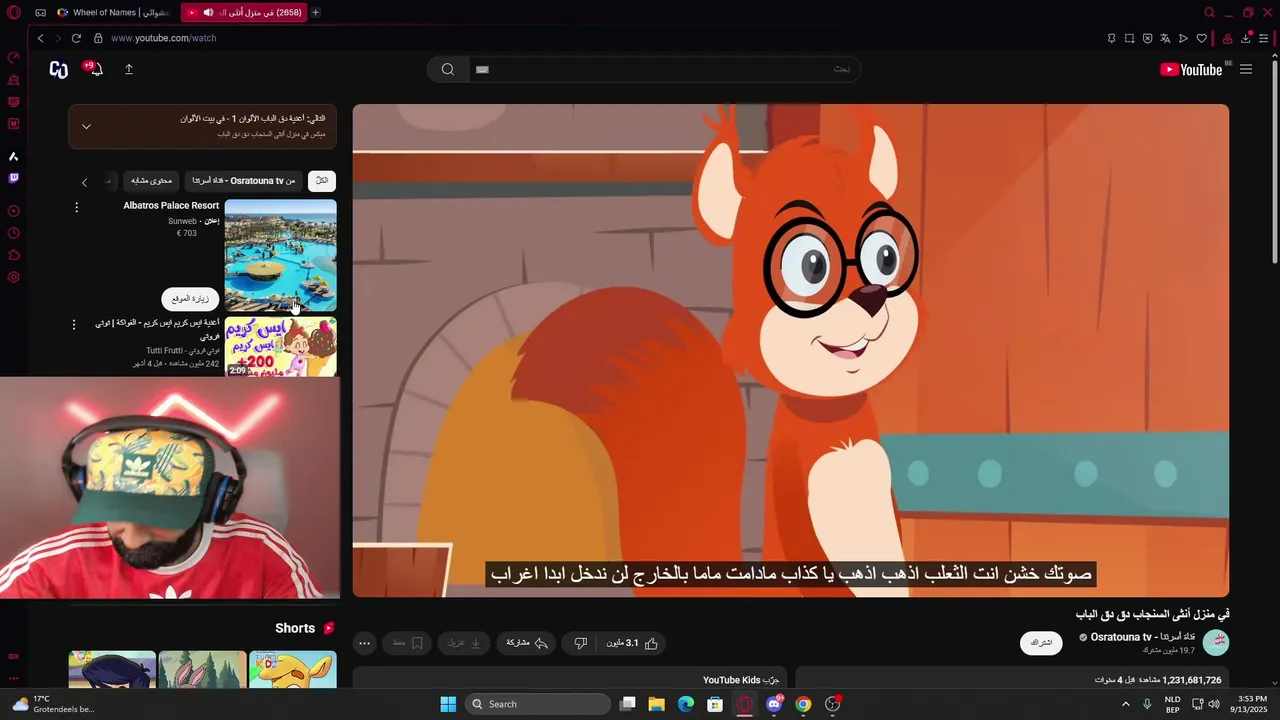Viewport: 1280px width, 720px height.
Task: Click the 'حفظ' save button
Action: 407,643
